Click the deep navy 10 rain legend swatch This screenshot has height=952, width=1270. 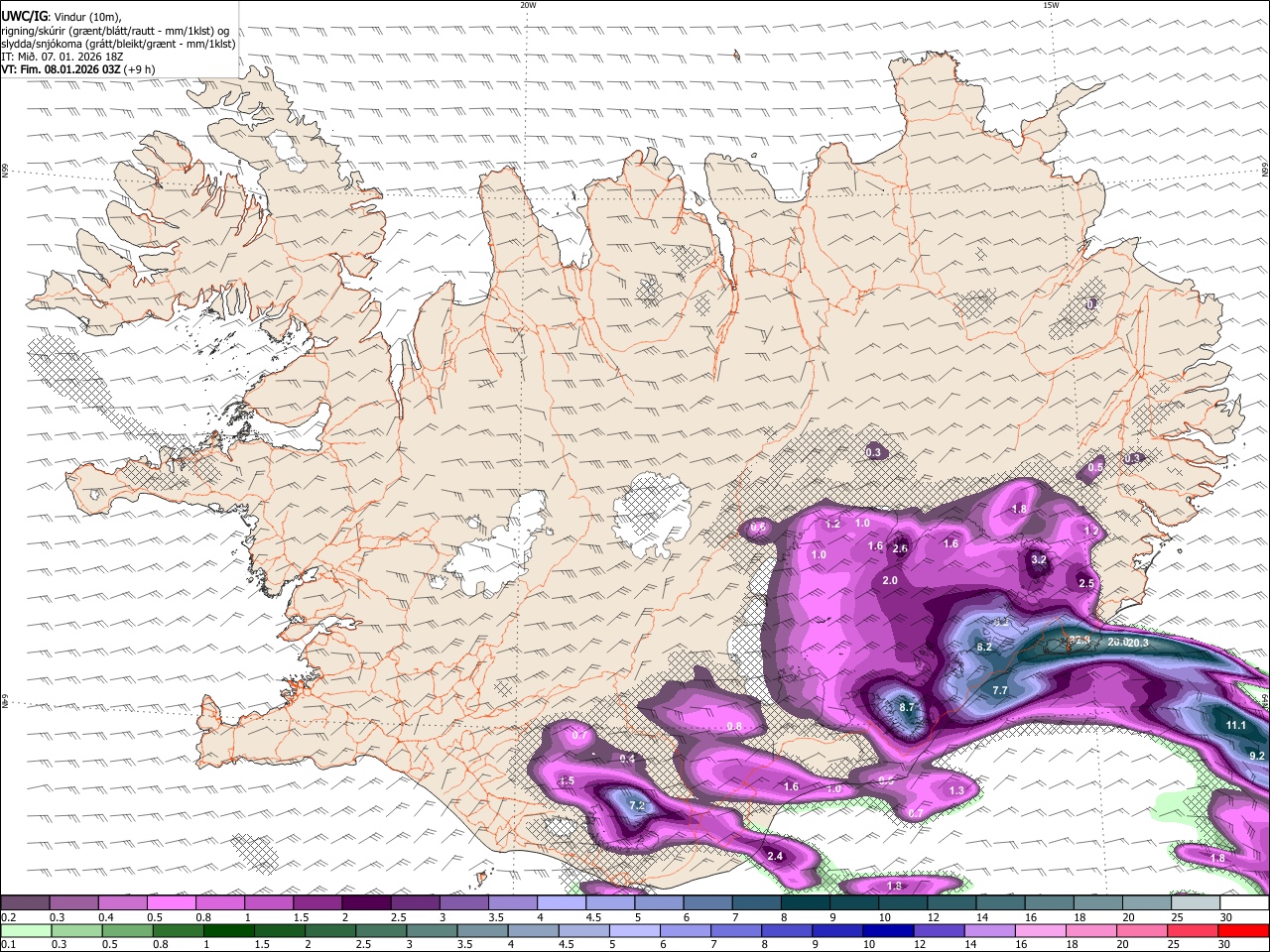click(x=888, y=930)
